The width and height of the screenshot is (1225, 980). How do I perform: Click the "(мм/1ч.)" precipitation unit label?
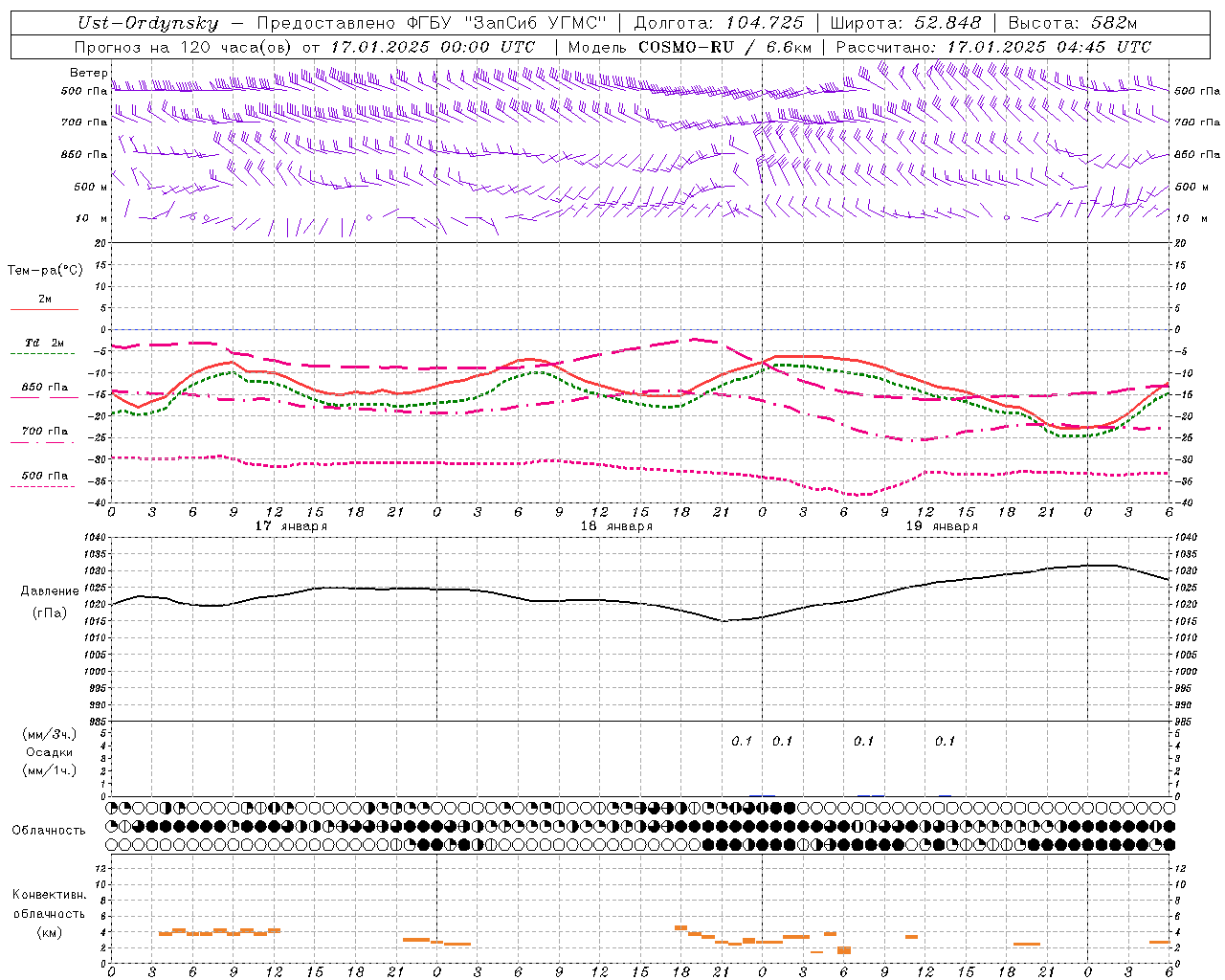click(50, 770)
